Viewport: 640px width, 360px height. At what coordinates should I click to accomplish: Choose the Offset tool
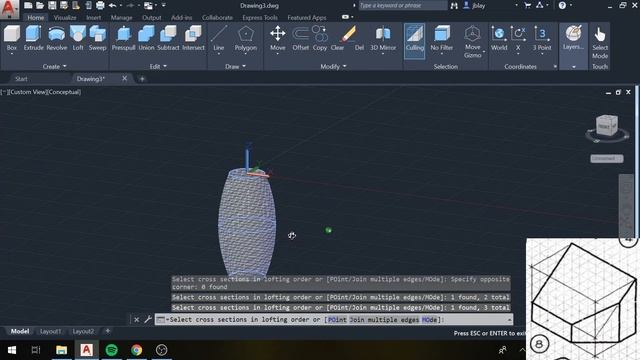[x=300, y=38]
